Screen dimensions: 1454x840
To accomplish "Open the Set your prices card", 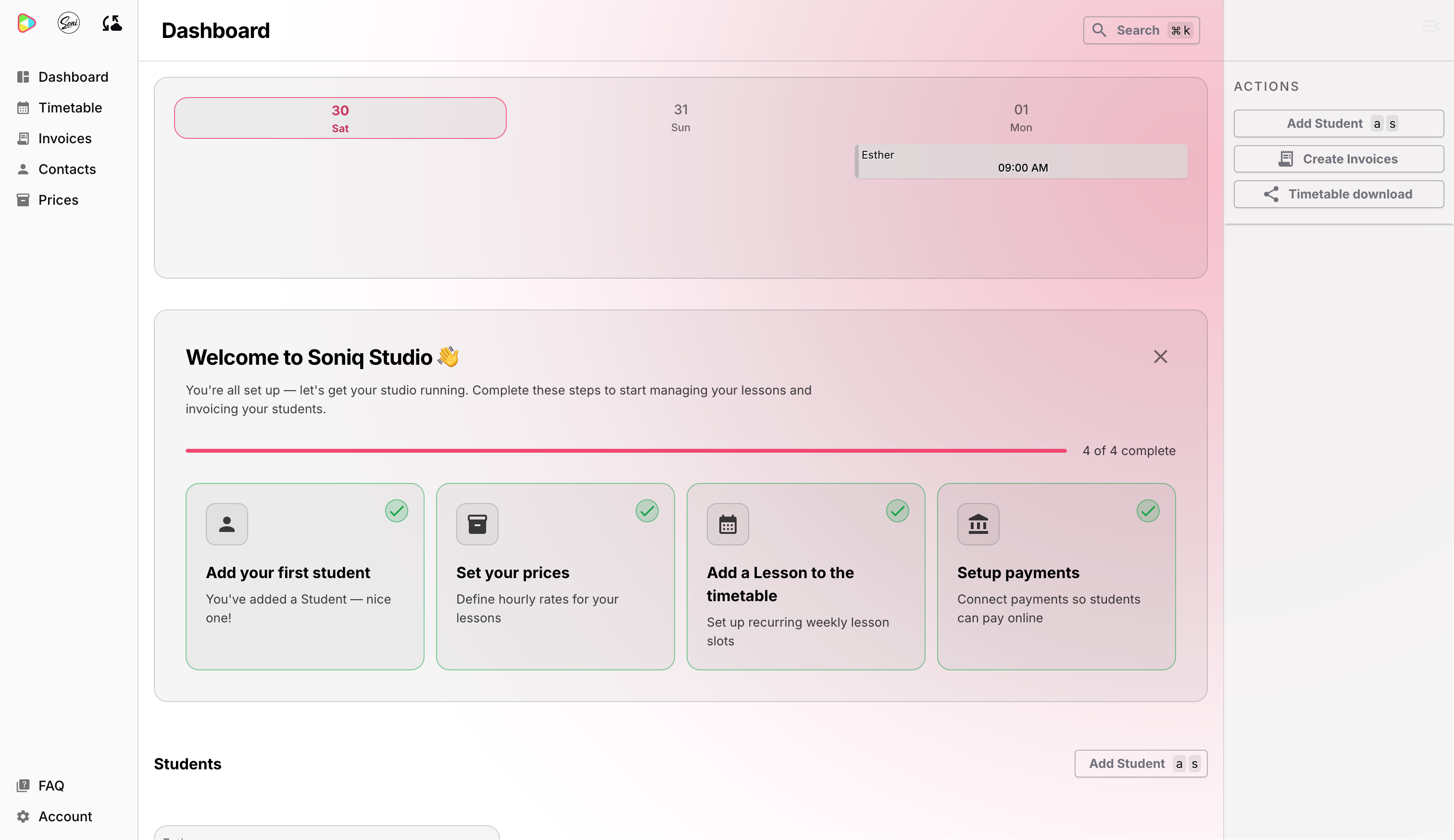I will pos(555,577).
